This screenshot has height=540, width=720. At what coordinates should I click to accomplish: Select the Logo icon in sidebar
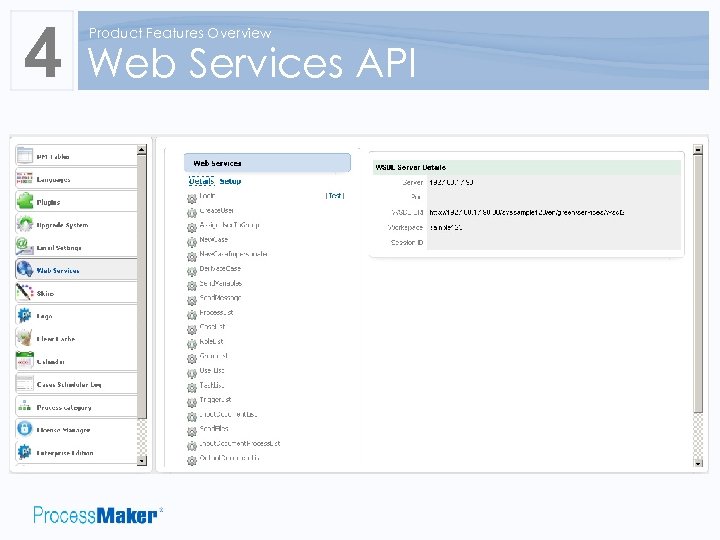24,315
